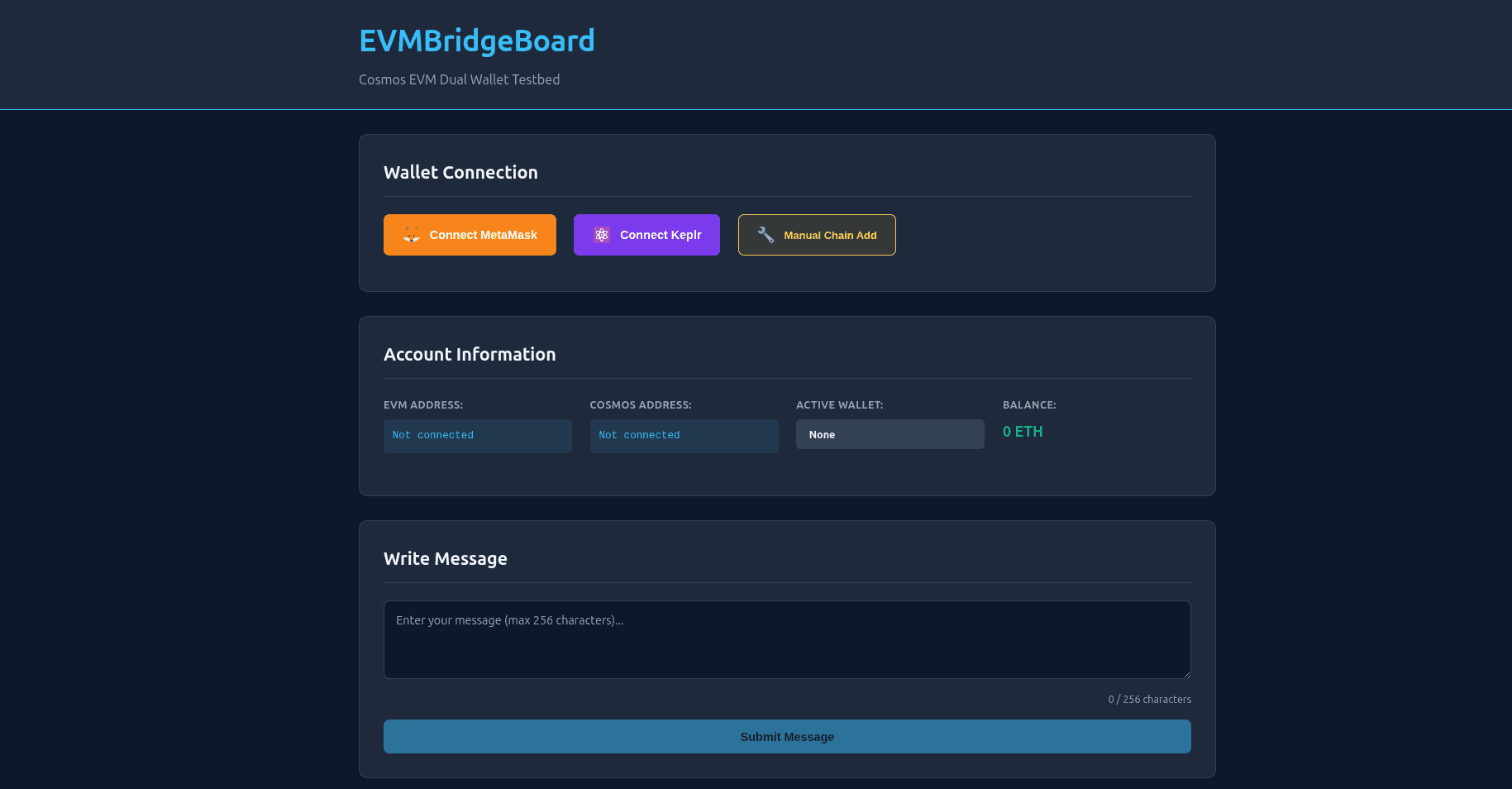
Task: Click the 'Account Information' heading
Action: pos(470,354)
